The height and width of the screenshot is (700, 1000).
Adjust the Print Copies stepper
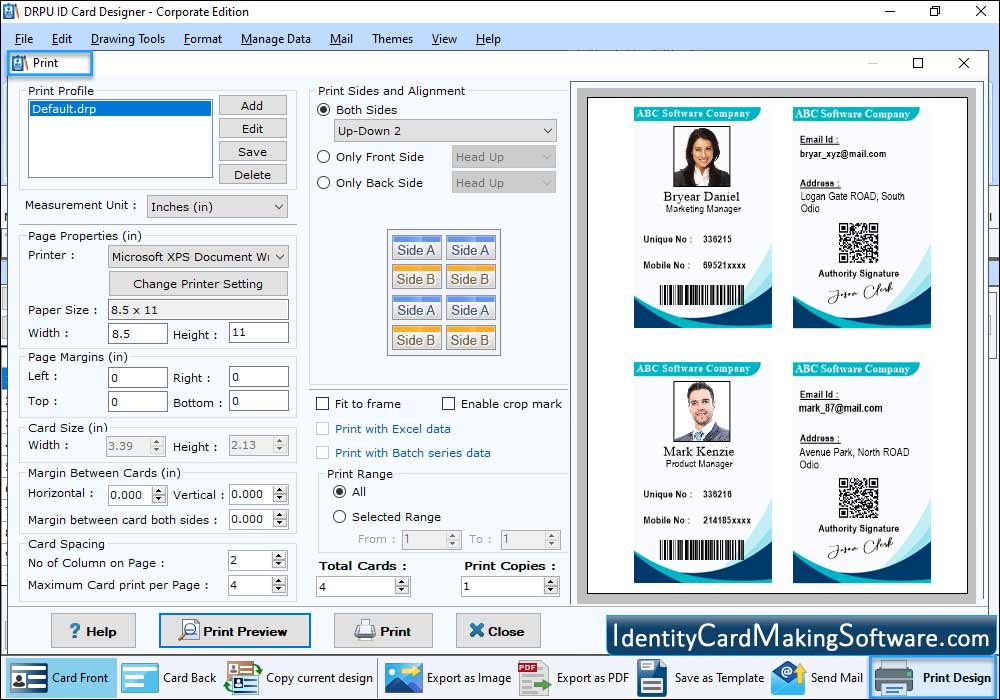coord(551,587)
